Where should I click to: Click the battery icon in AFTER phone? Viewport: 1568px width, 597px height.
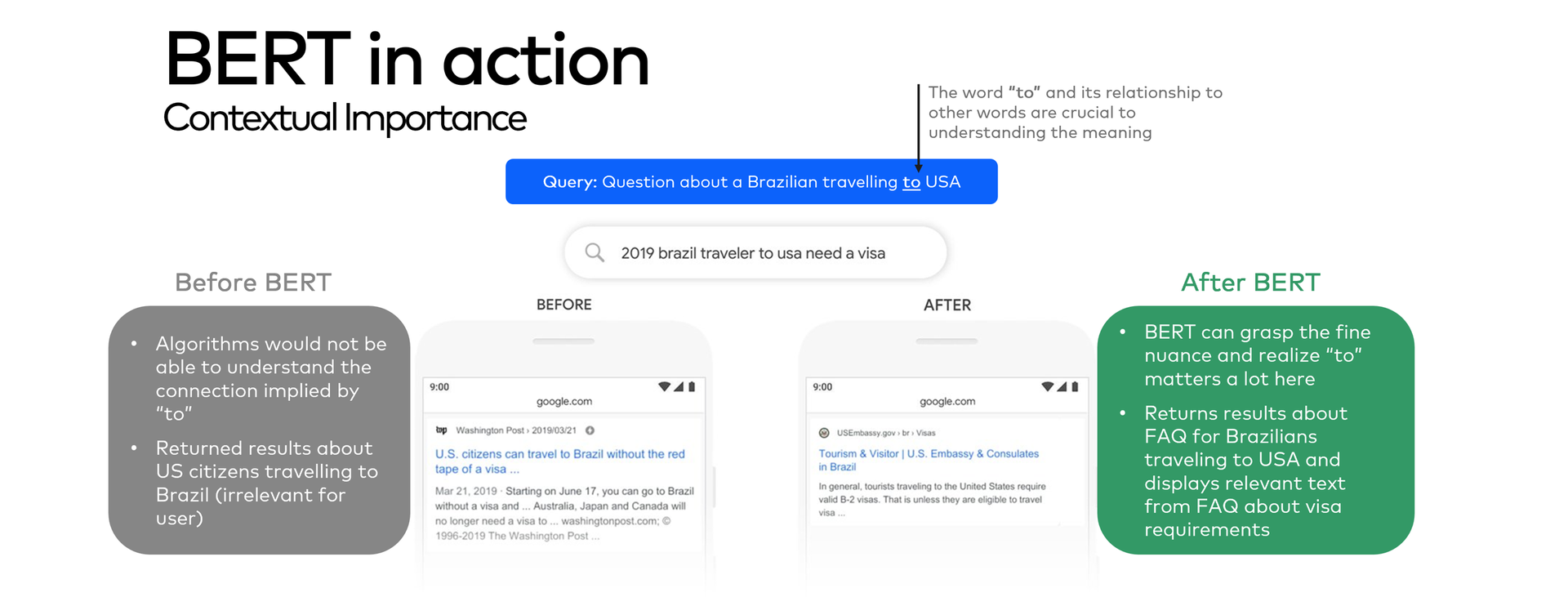pyautogui.click(x=1075, y=387)
